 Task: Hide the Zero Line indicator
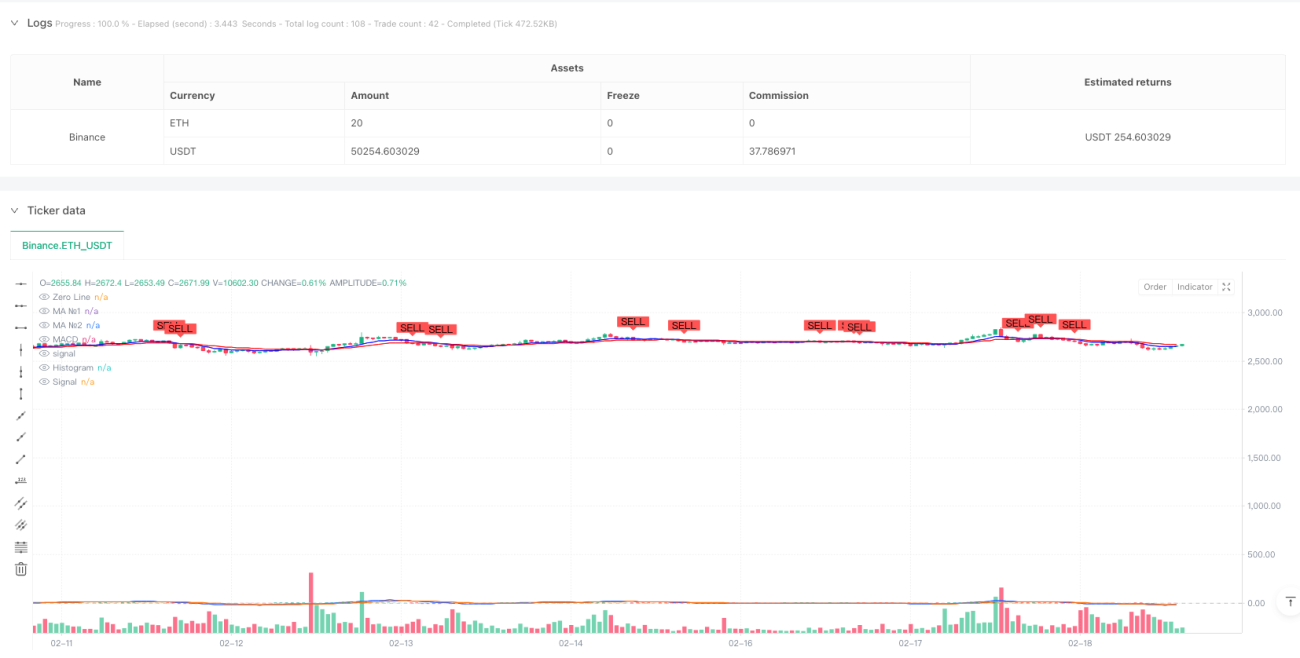43,297
